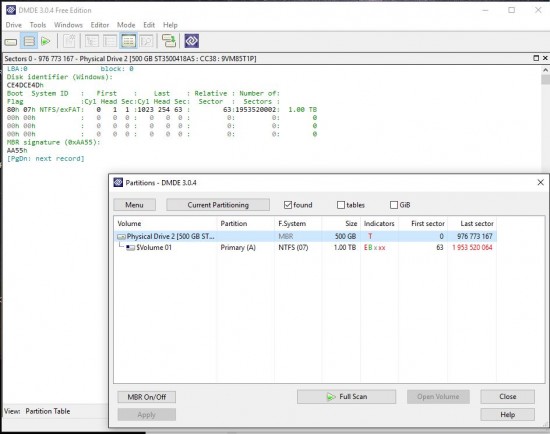The image size is (550, 434).
Task: Click the First sector column header
Action: coord(423,223)
